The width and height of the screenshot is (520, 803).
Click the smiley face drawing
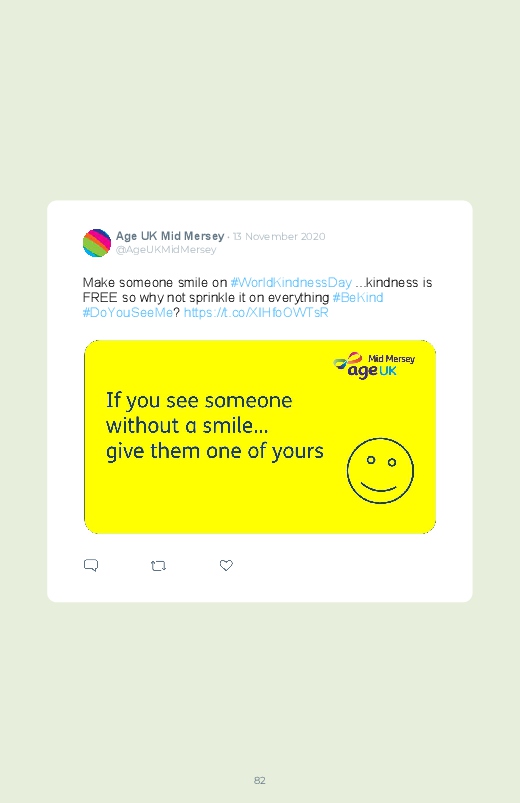pos(380,471)
